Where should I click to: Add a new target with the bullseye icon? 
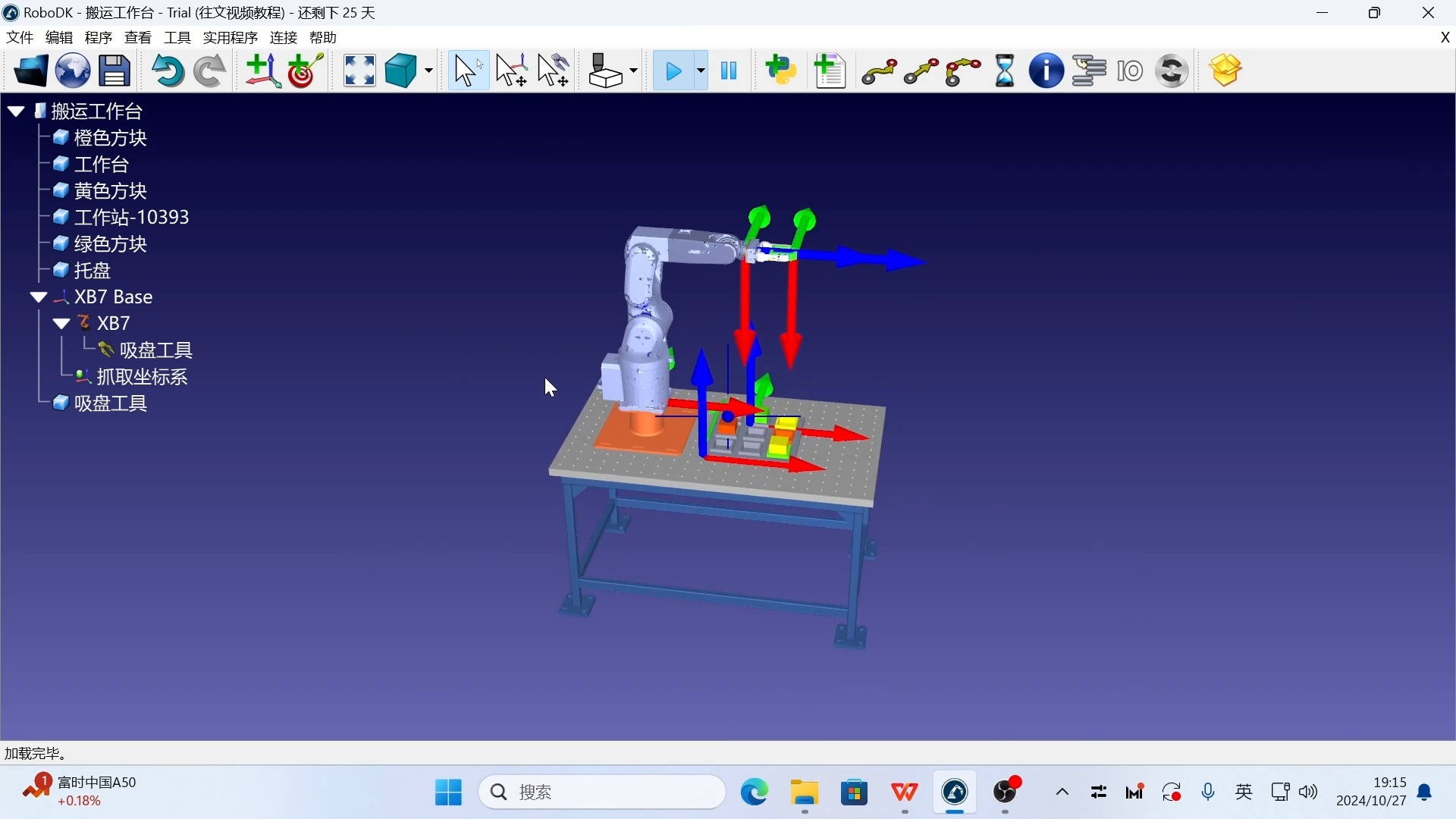tap(306, 71)
